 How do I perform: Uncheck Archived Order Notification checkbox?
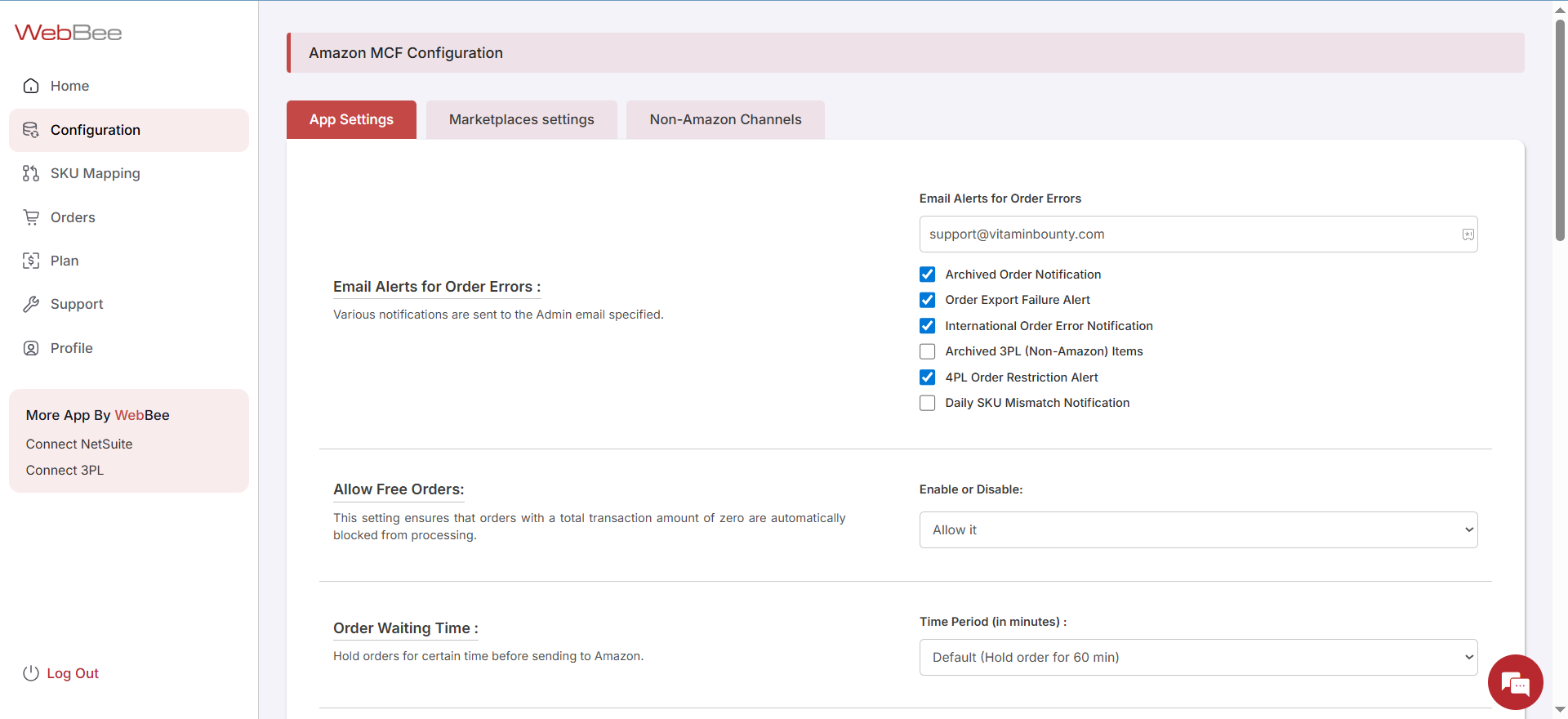927,275
